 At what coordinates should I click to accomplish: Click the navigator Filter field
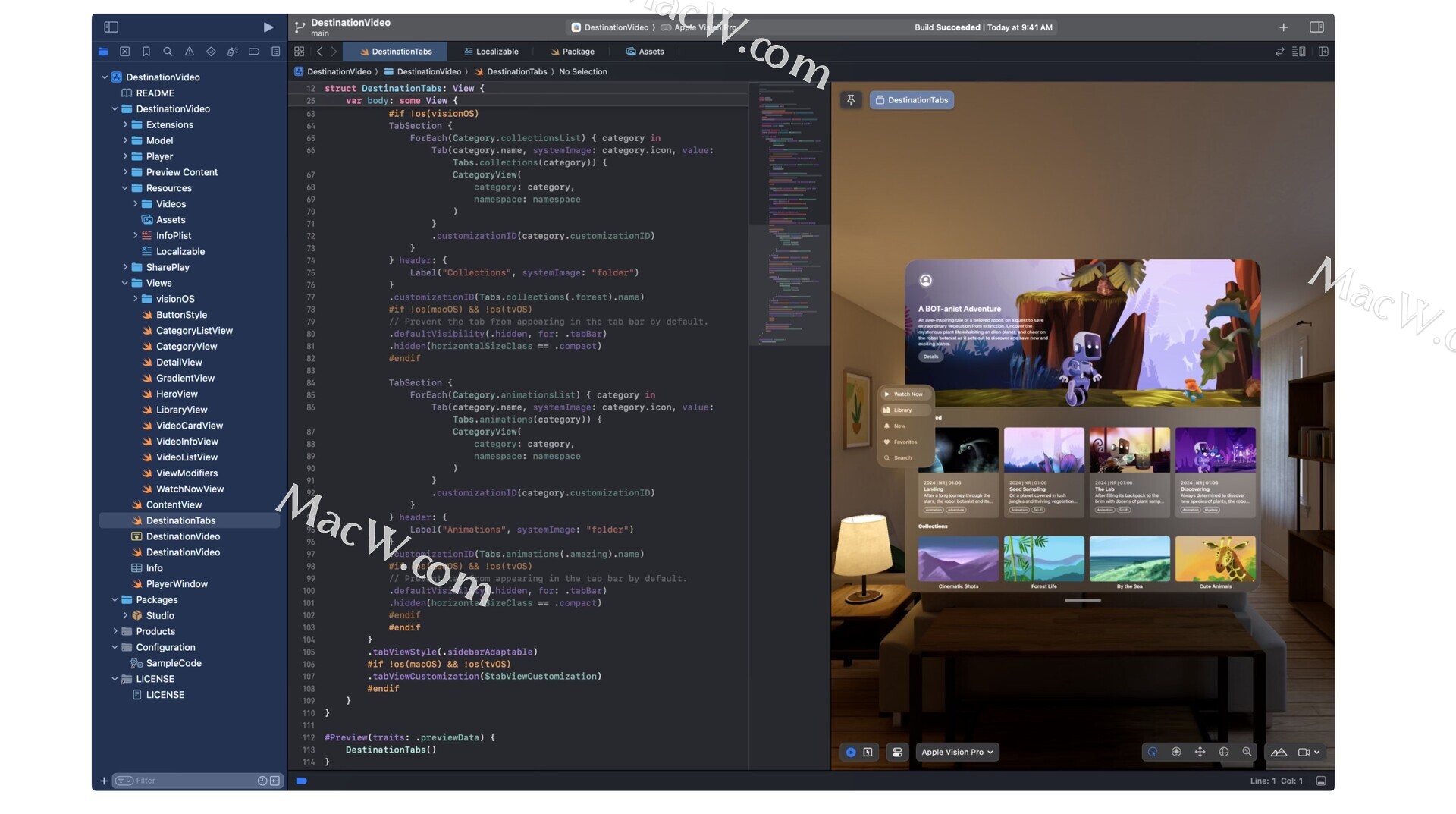[x=196, y=781]
